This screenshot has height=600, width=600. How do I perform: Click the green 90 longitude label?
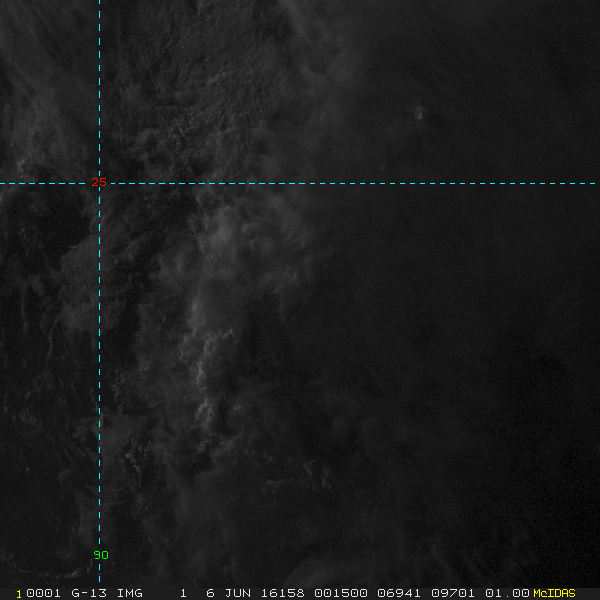click(x=100, y=555)
